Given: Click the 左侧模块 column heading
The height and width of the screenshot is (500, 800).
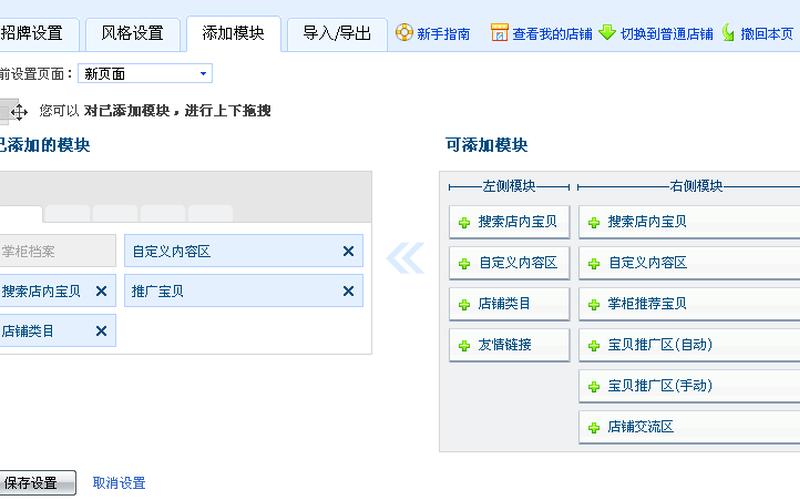Looking at the screenshot, I should click(x=509, y=186).
